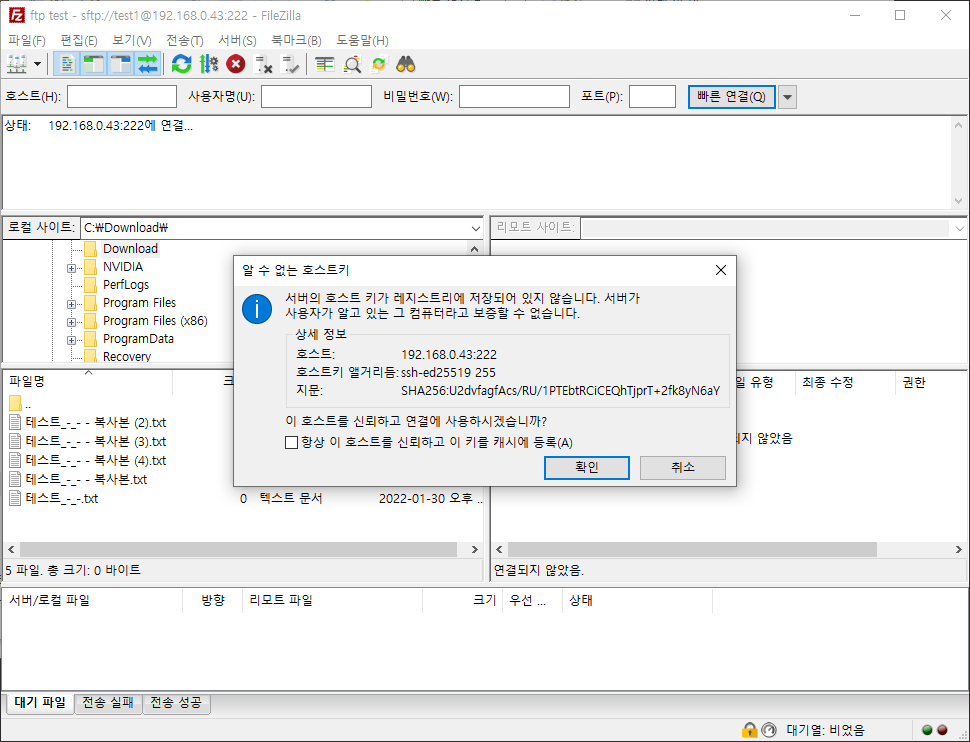Toggle synchronized browsing icon

(379, 64)
